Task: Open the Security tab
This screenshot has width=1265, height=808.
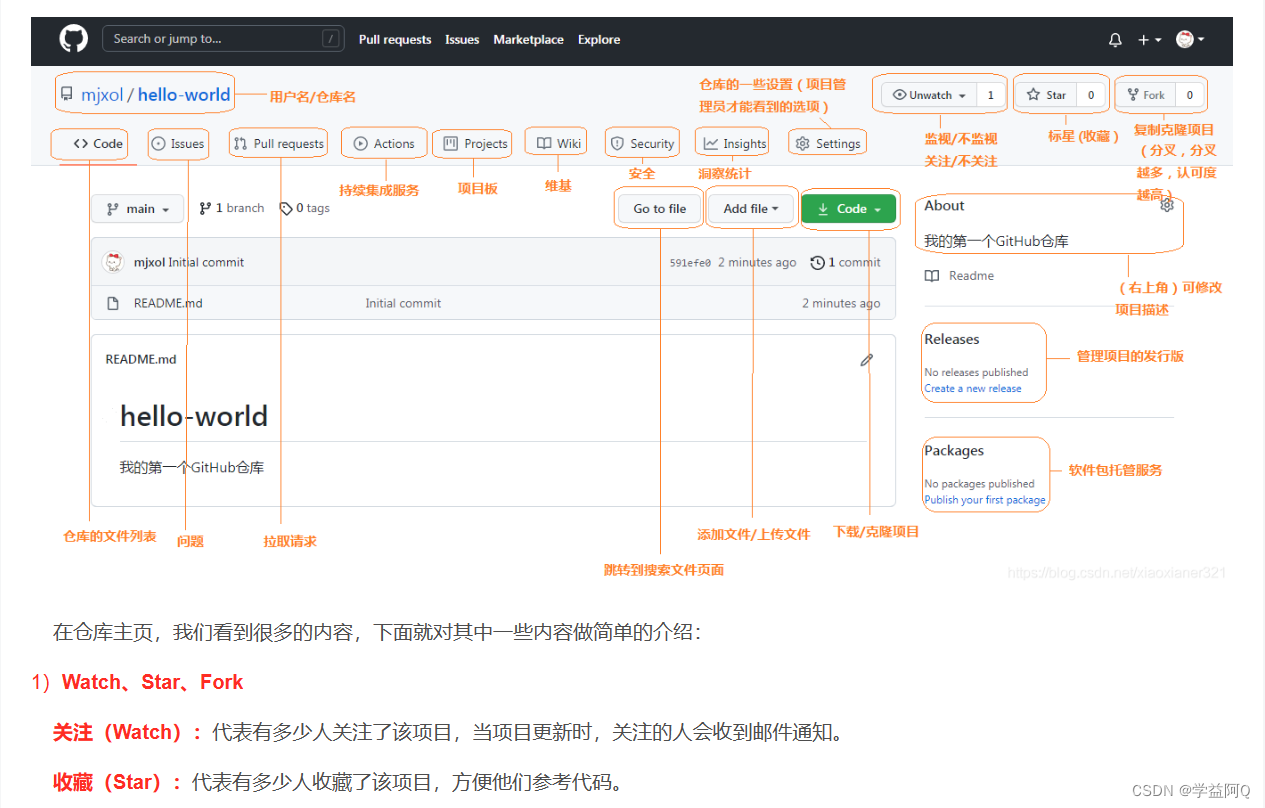Action: click(x=642, y=144)
